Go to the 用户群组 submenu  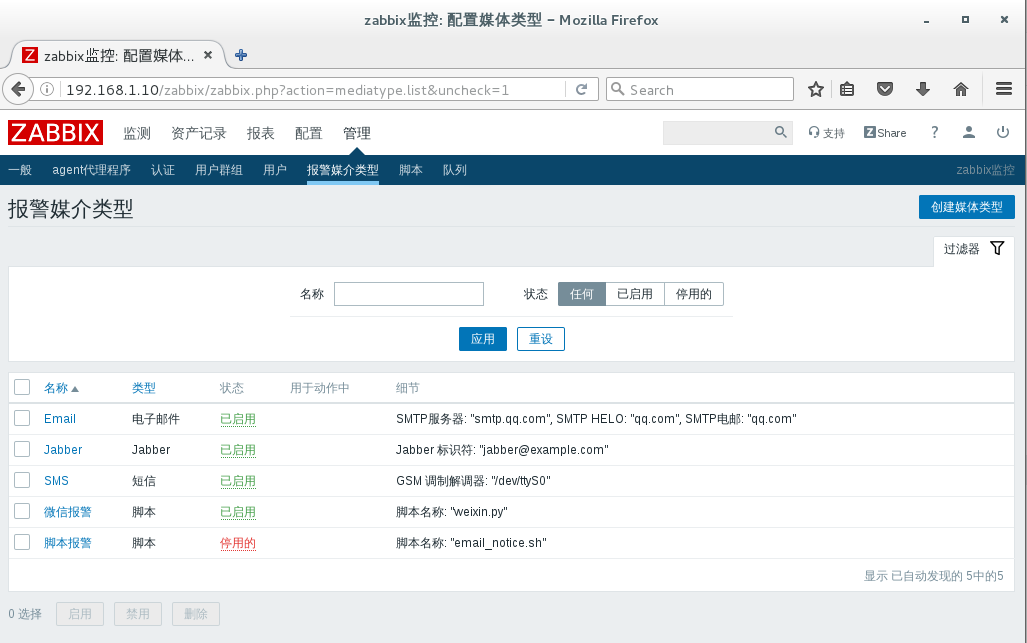219,170
